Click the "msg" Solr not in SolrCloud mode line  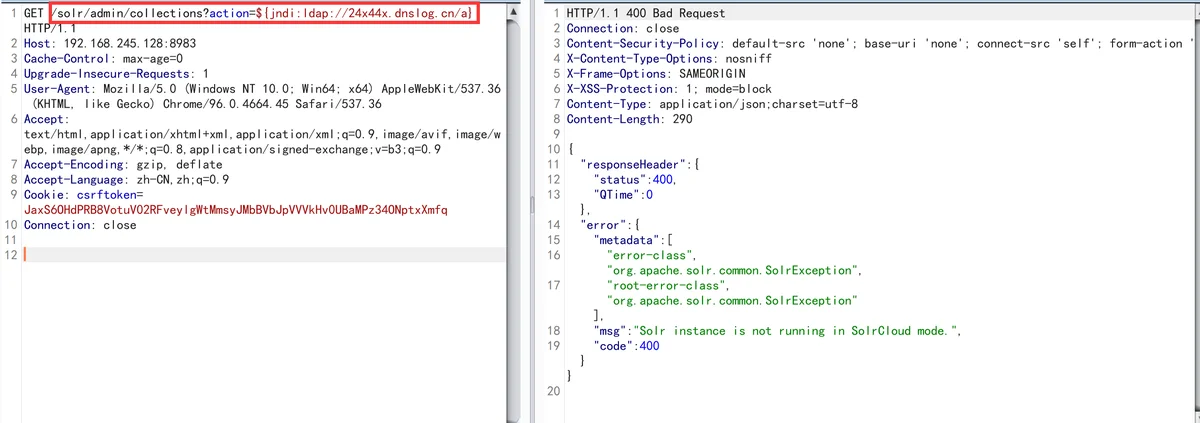click(x=777, y=330)
